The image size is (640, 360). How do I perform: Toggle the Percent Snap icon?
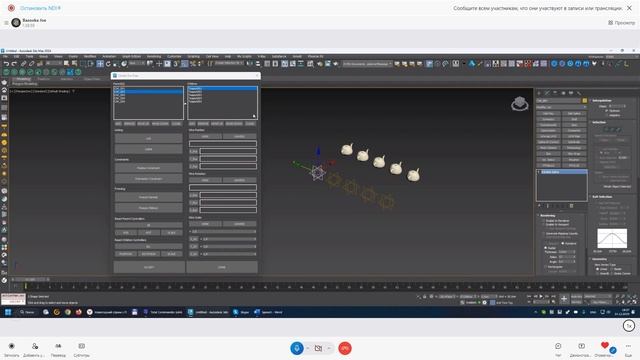click(193, 64)
